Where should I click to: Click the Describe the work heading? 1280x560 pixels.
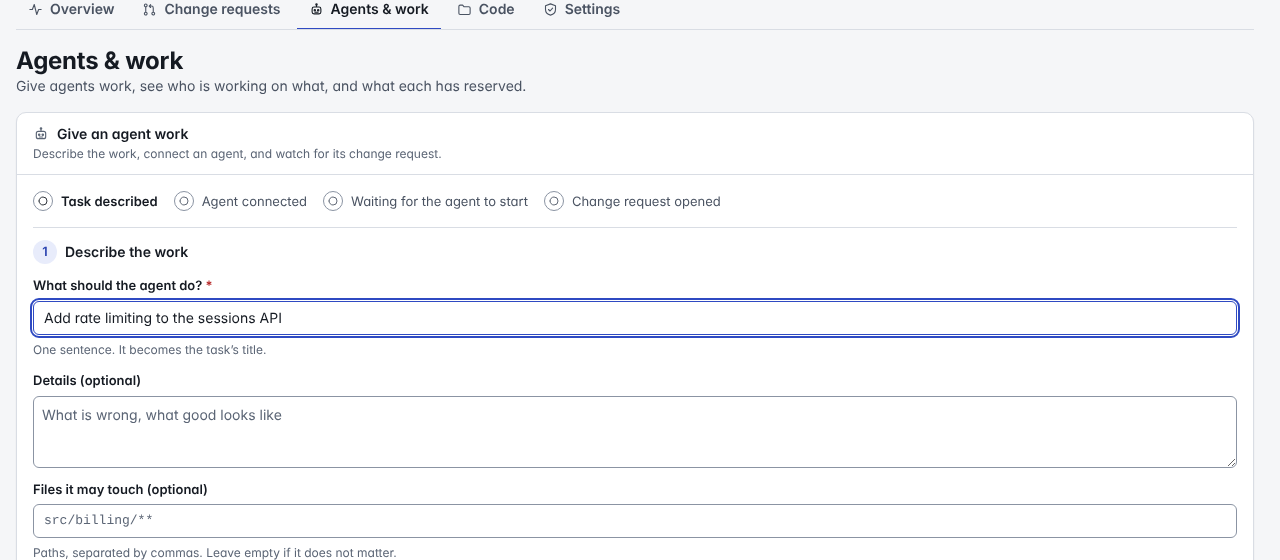127,252
